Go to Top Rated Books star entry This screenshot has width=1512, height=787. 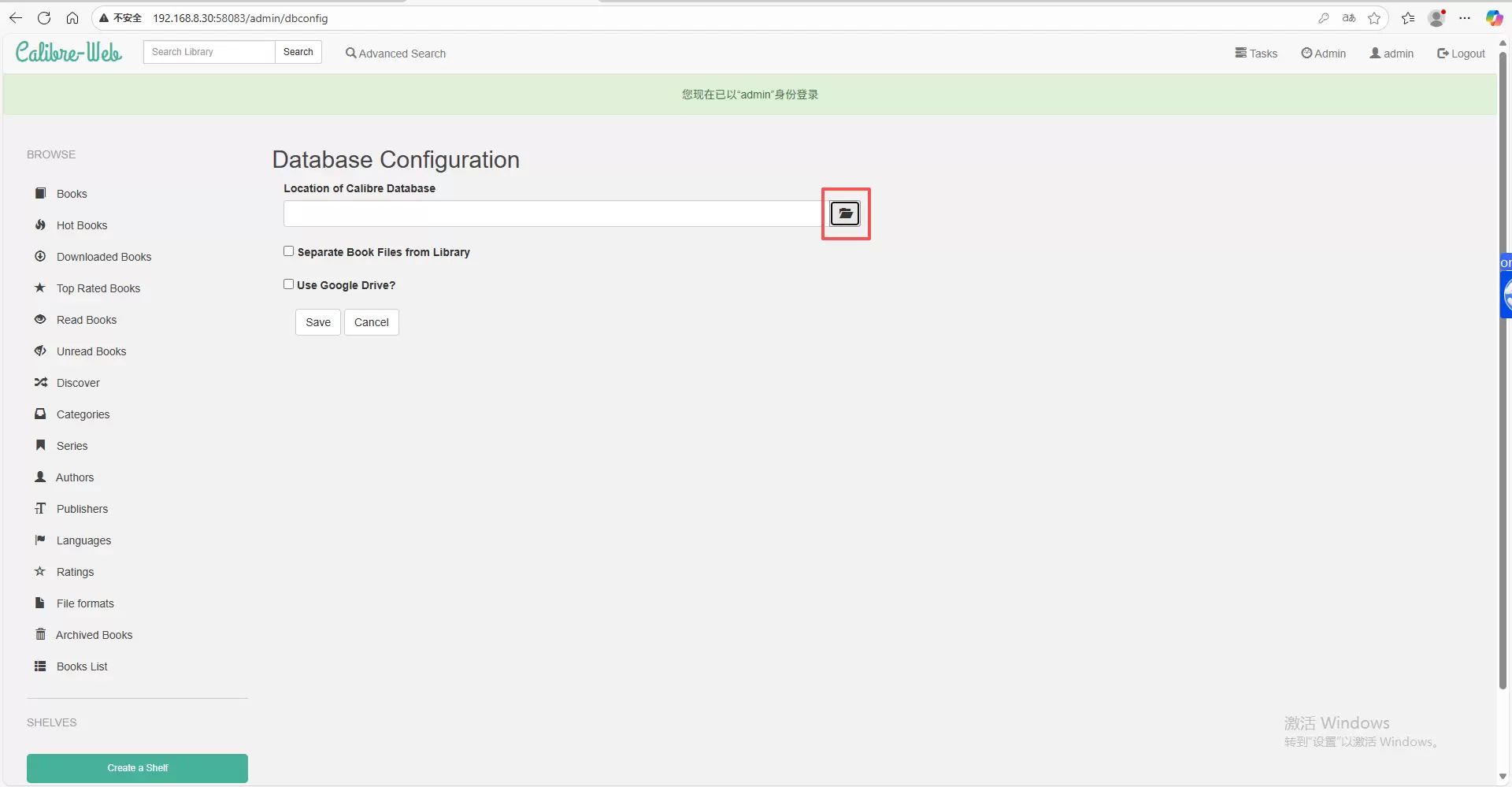tap(98, 288)
